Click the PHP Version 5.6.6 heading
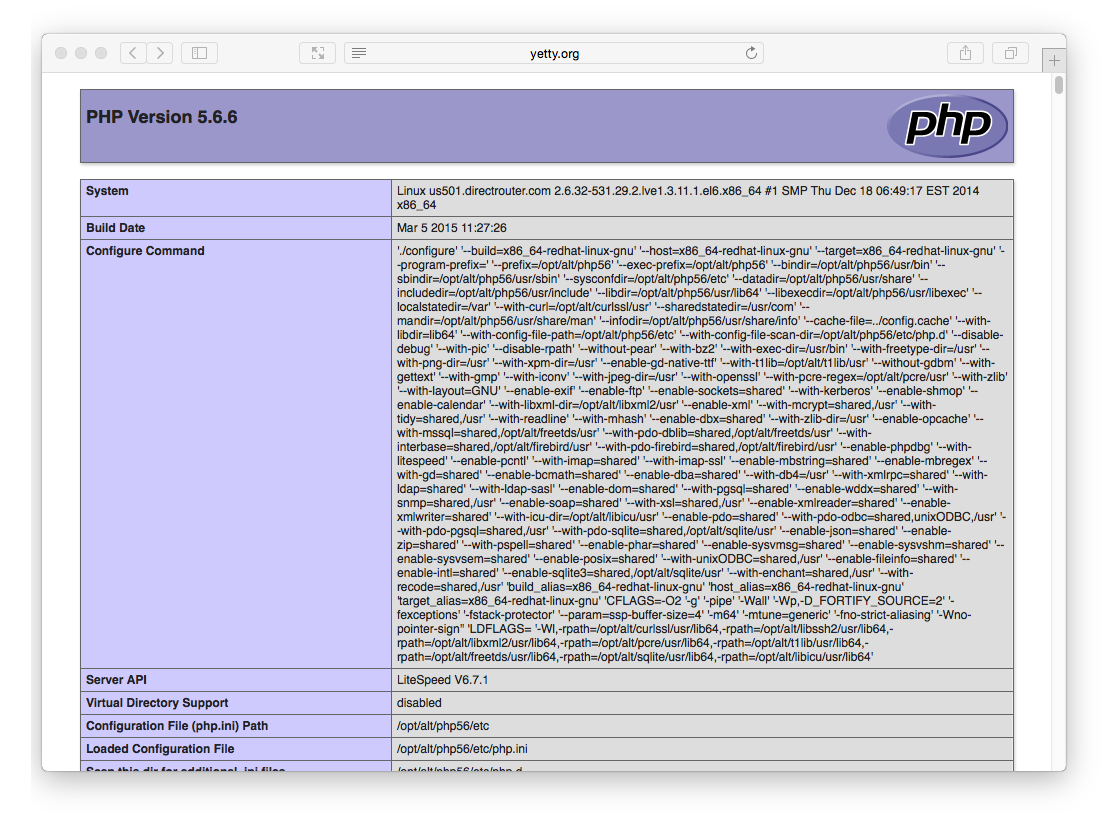Screen dimensions: 1108x821 point(162,117)
